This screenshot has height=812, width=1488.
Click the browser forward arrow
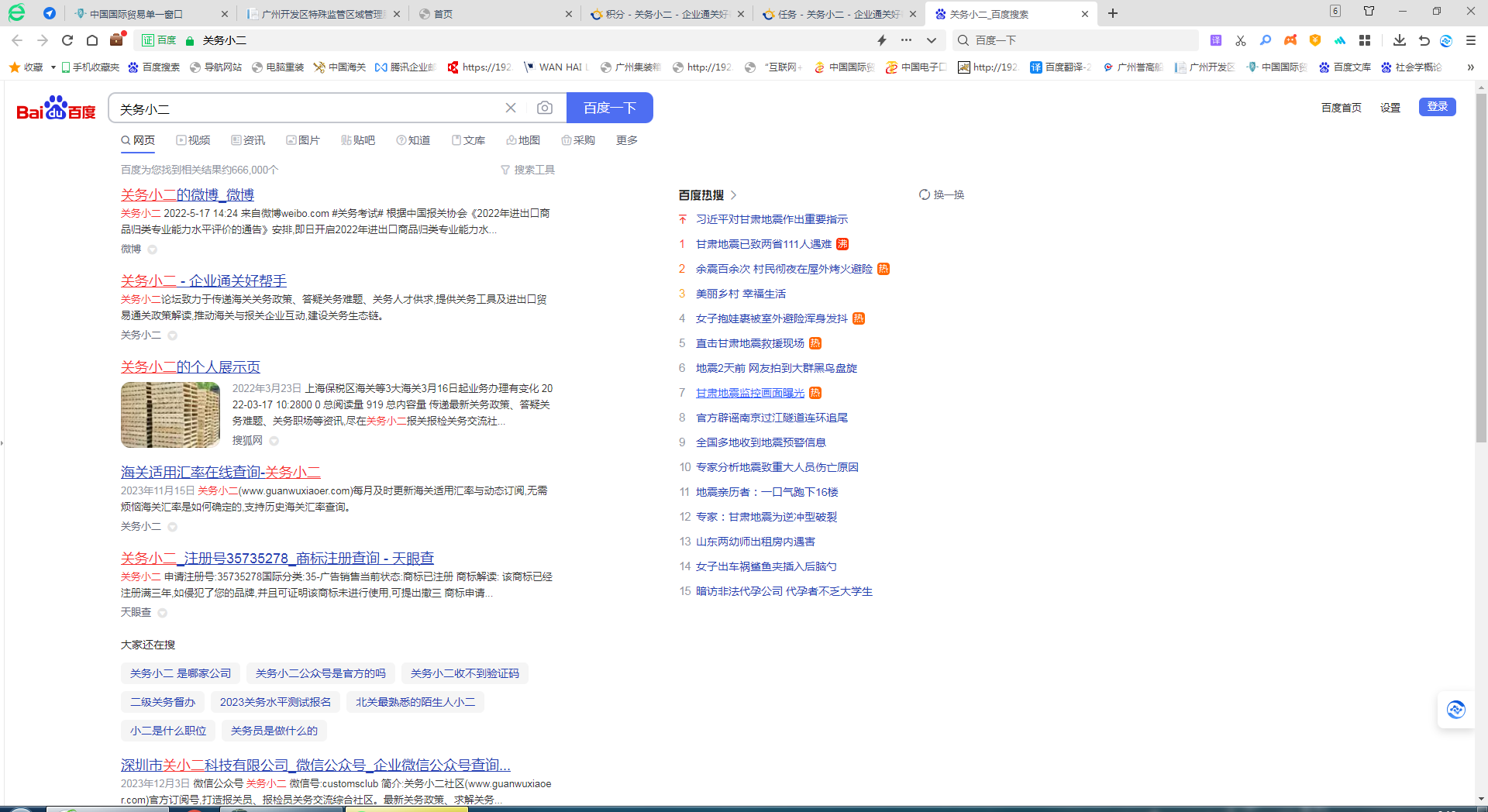(43, 40)
